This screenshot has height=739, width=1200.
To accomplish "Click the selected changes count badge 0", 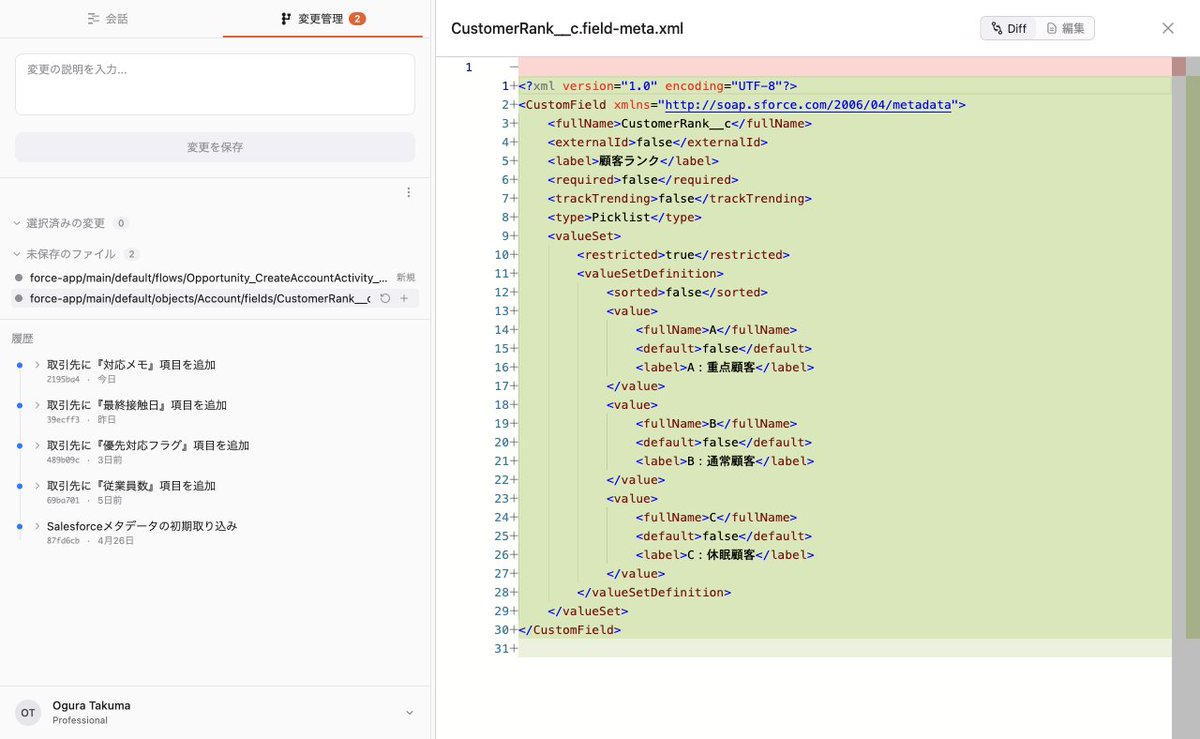I will click(121, 223).
